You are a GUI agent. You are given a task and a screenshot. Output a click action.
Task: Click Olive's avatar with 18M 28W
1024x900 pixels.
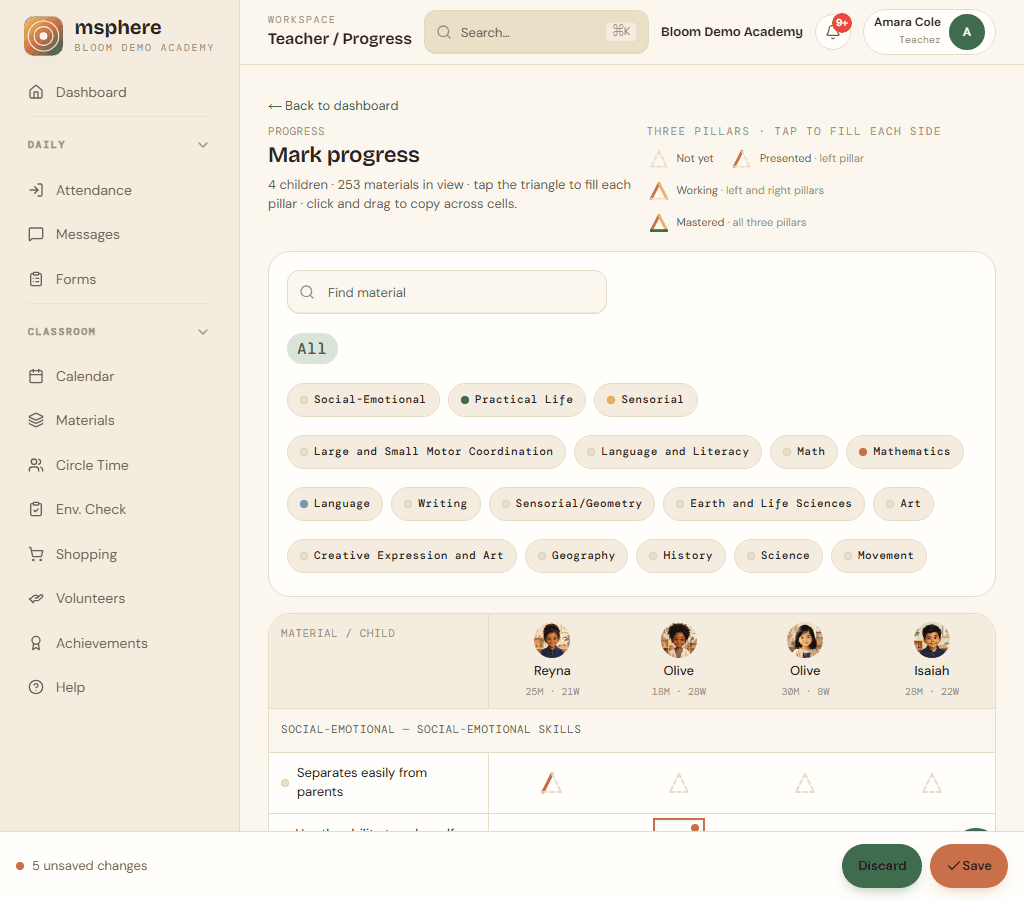tap(679, 640)
